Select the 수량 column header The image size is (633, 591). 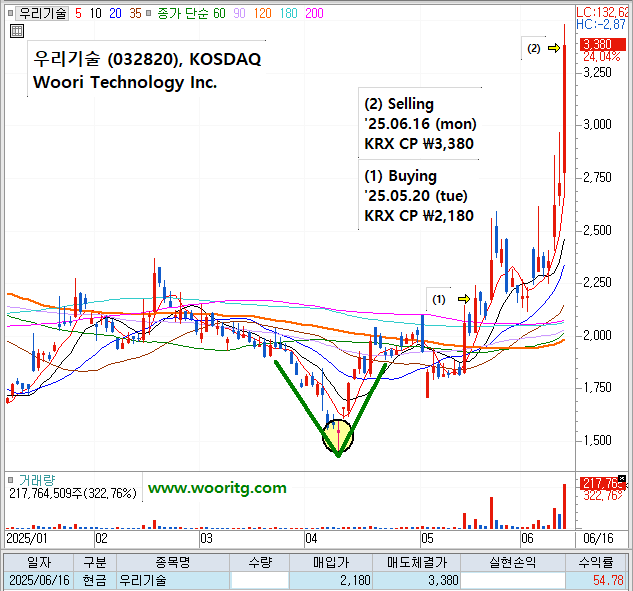pyautogui.click(x=260, y=562)
